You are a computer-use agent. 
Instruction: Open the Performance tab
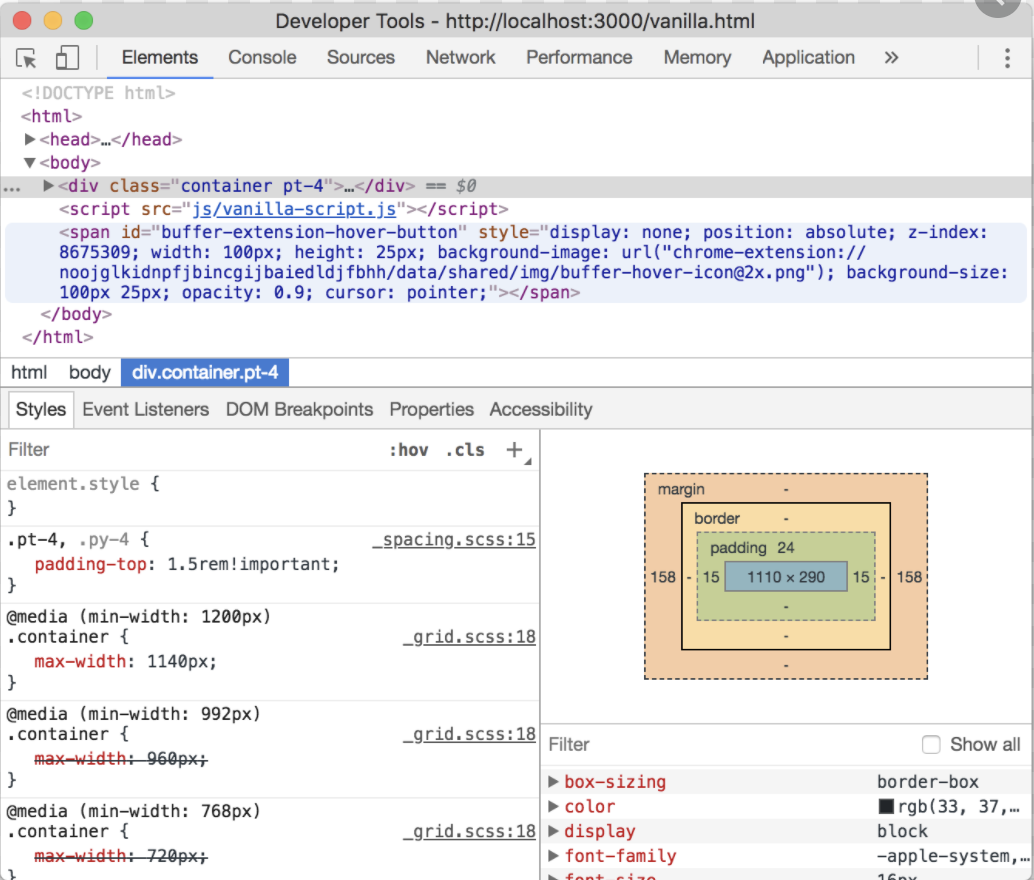tap(579, 57)
